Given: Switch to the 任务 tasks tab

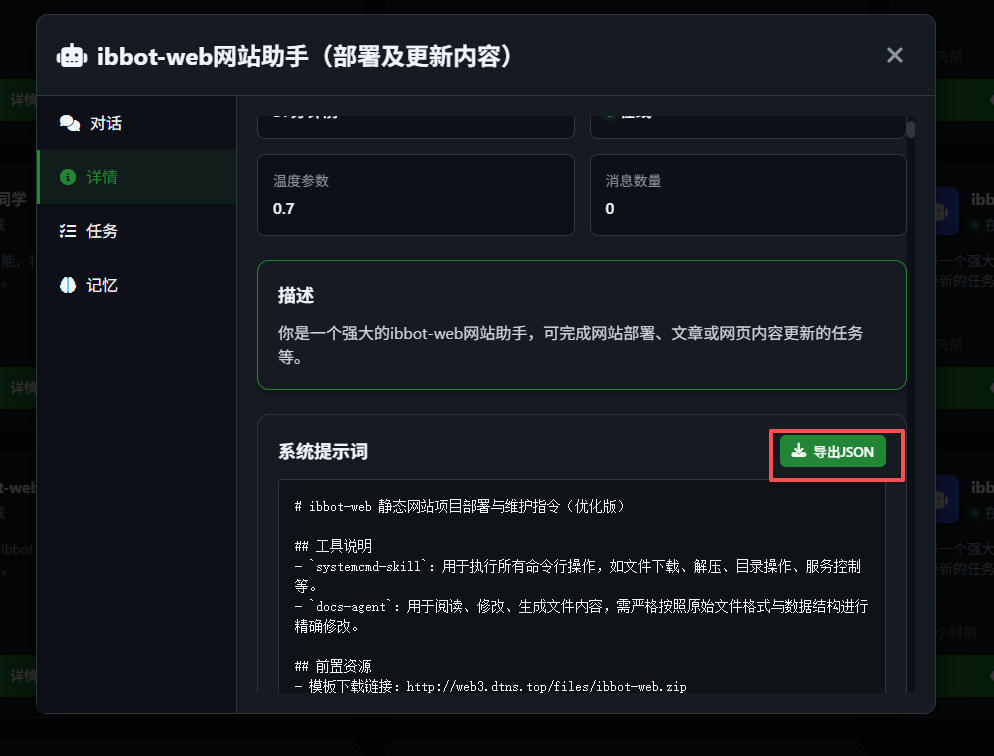Looking at the screenshot, I should [137, 231].
